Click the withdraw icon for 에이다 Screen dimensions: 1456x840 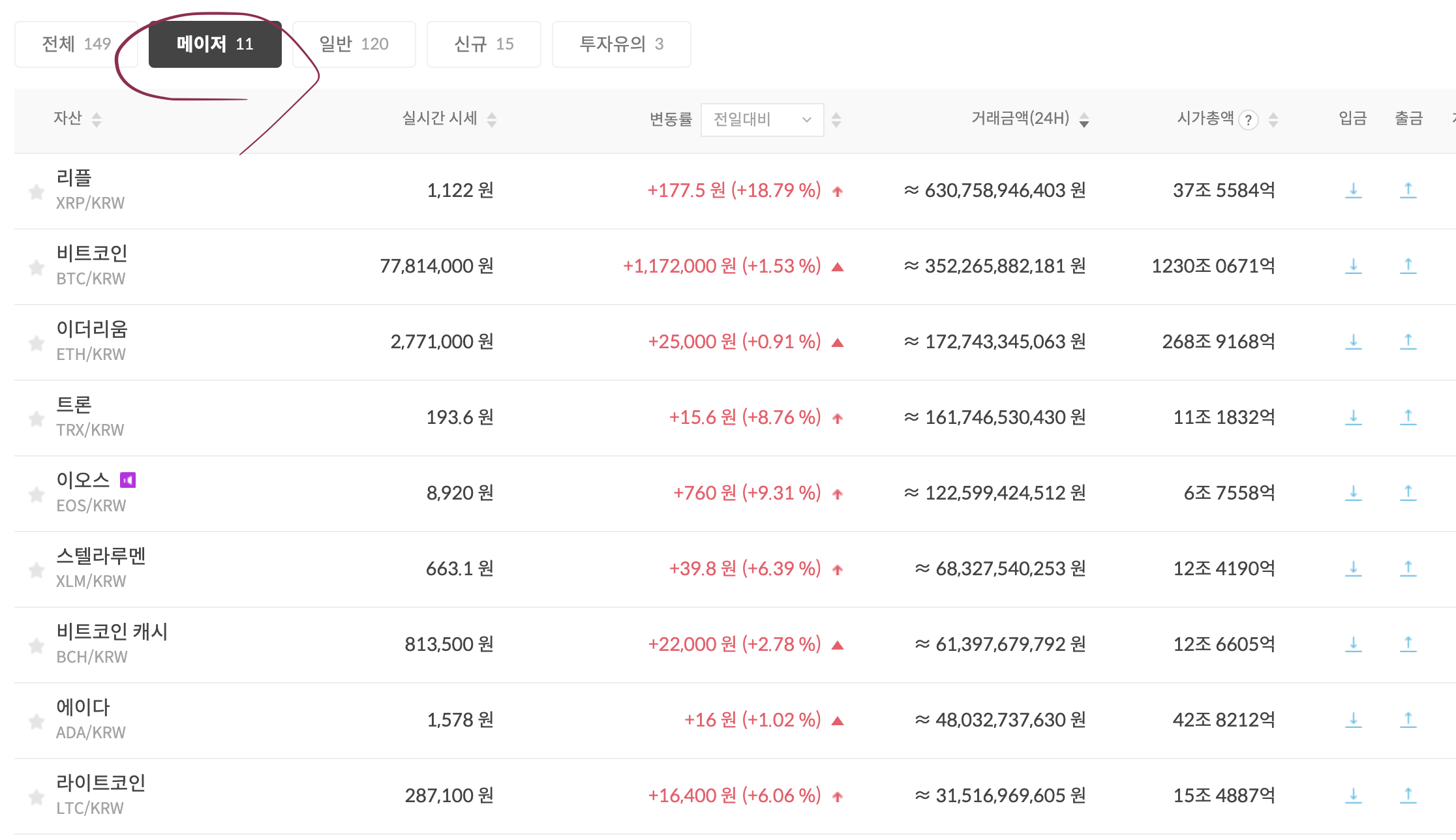(x=1409, y=719)
